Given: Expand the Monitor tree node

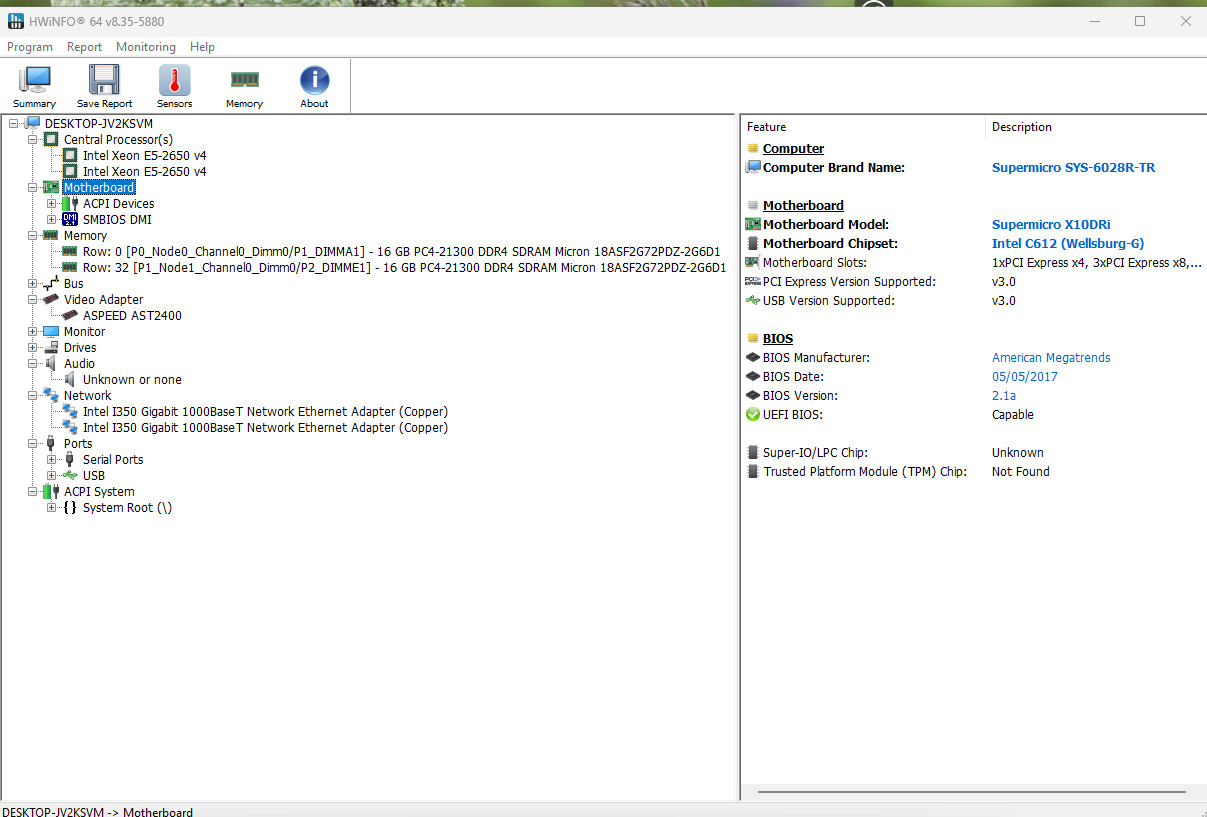Looking at the screenshot, I should point(32,332).
